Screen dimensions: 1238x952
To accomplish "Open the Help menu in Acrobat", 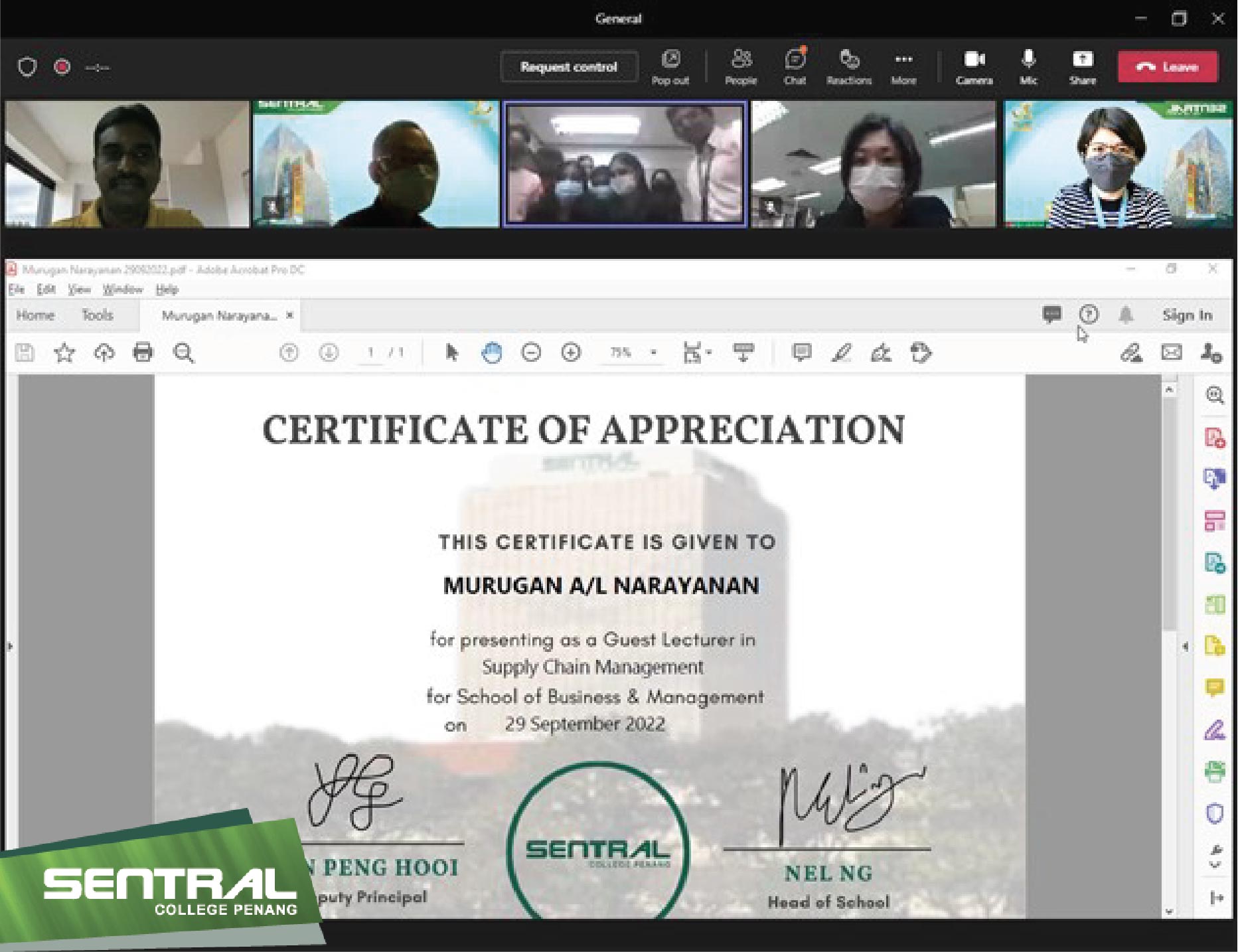I will [167, 289].
